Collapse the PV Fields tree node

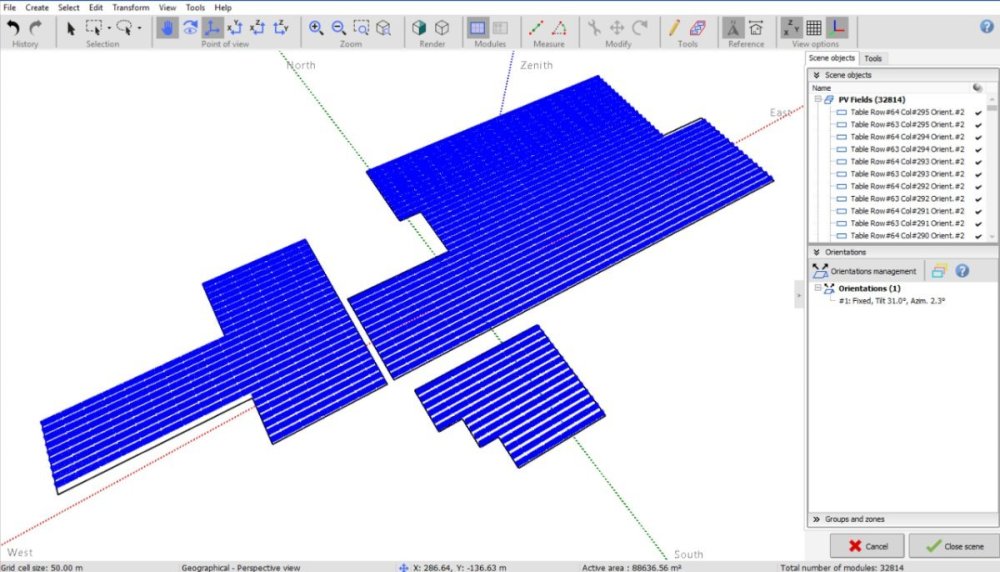(x=818, y=100)
